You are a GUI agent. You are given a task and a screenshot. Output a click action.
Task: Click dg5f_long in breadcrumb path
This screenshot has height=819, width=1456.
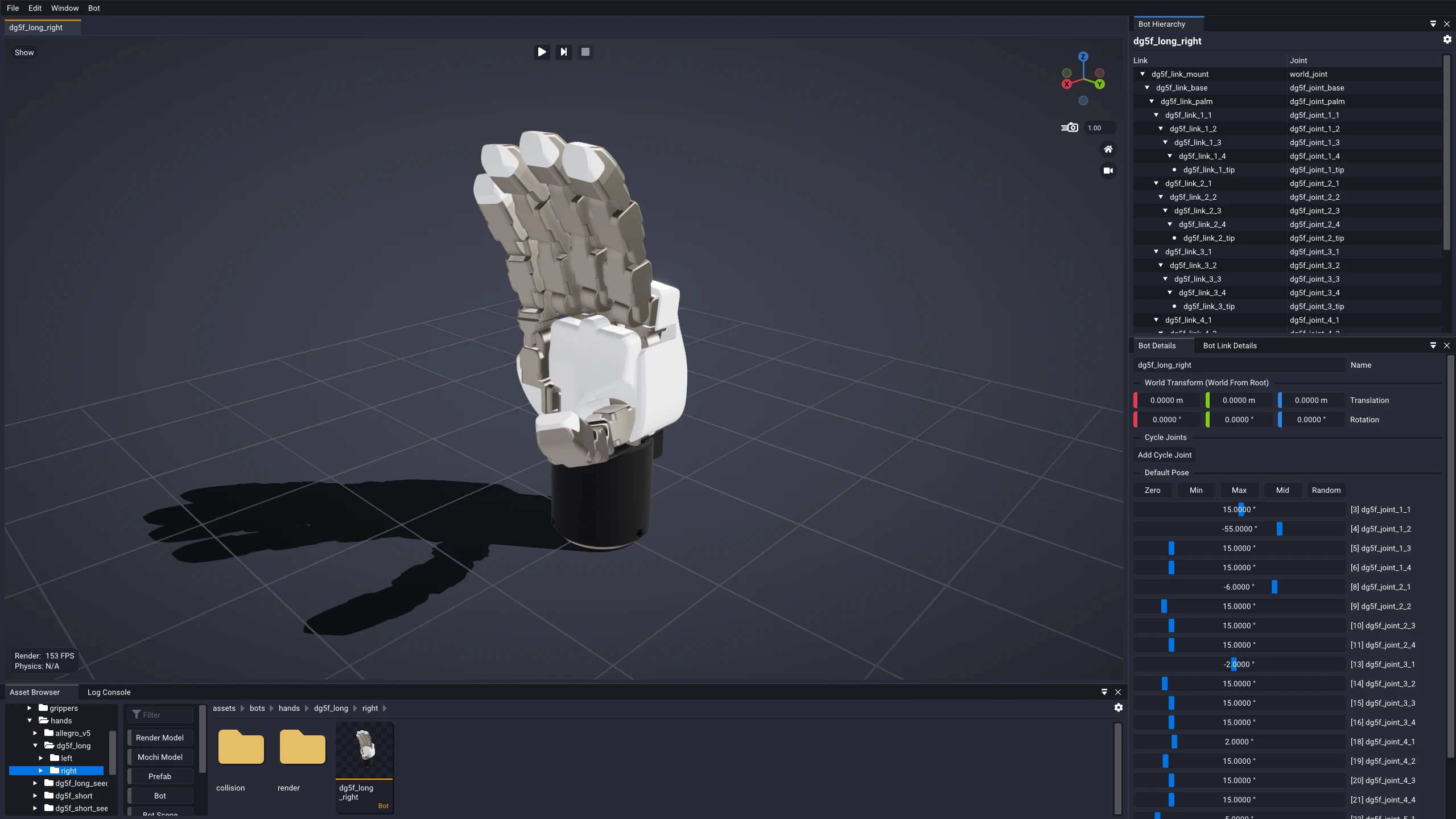(331, 708)
